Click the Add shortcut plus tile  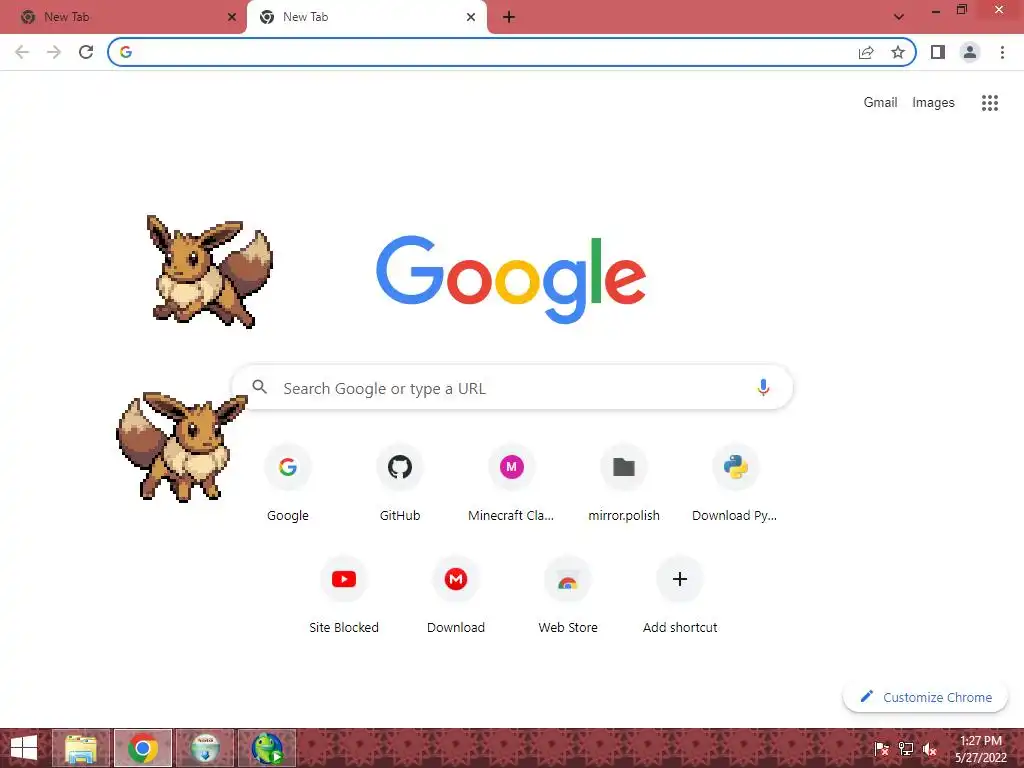[x=680, y=595]
